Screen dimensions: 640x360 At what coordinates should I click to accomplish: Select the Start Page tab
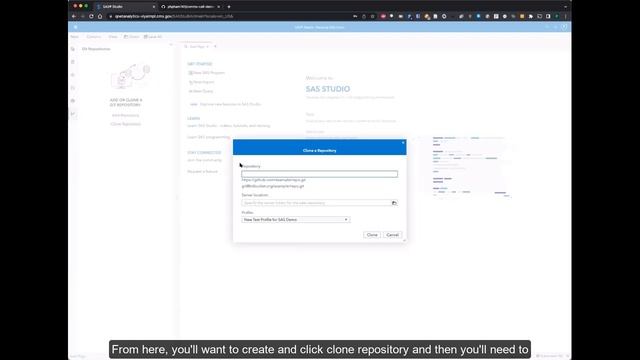click(197, 47)
